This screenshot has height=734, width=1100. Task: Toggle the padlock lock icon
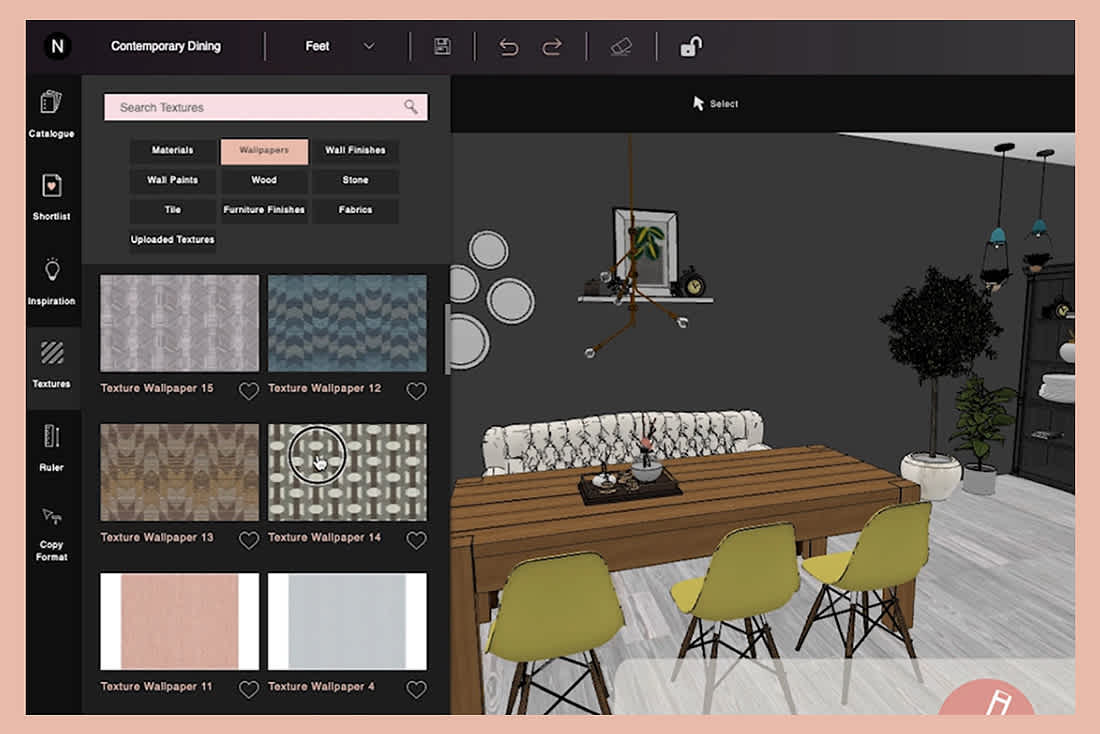point(691,46)
